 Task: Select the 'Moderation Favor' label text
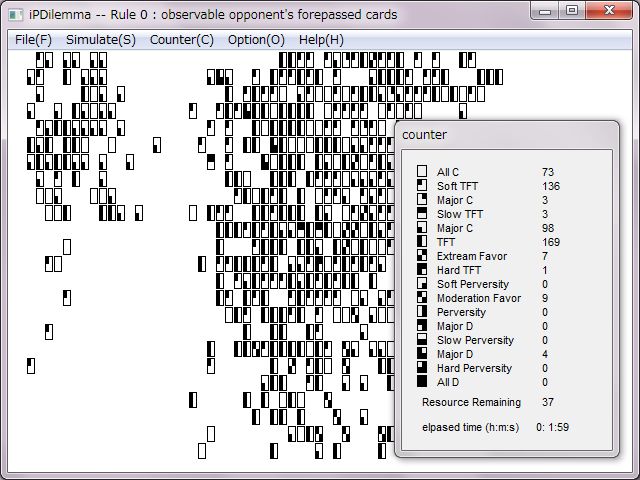click(479, 298)
